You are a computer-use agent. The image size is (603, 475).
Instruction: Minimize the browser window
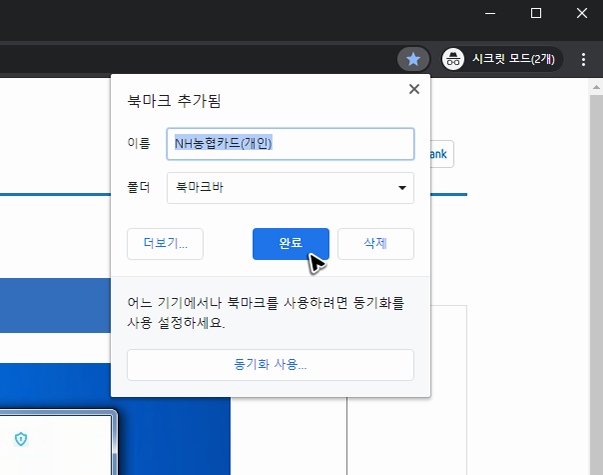[490, 13]
